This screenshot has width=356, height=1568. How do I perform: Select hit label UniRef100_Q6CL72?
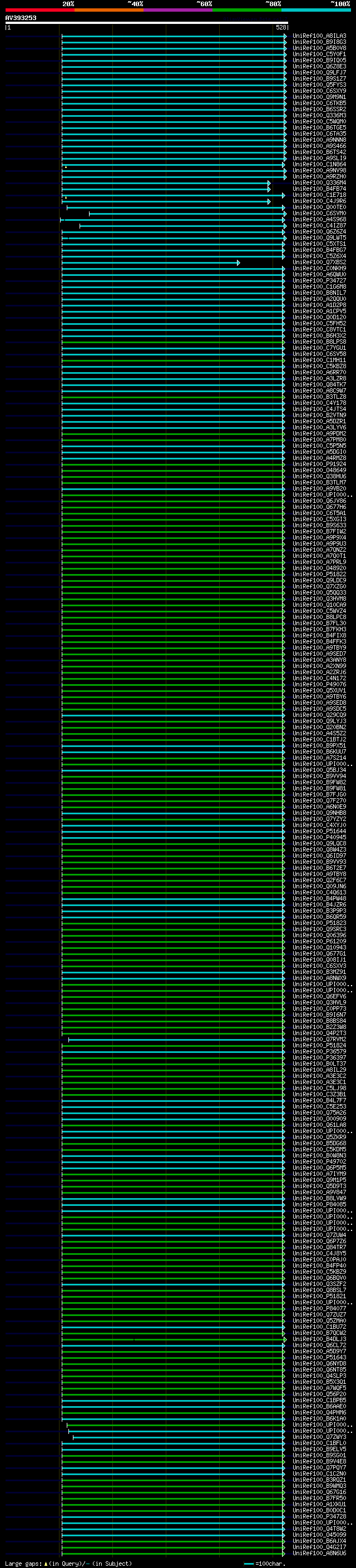pyautogui.click(x=319, y=1345)
